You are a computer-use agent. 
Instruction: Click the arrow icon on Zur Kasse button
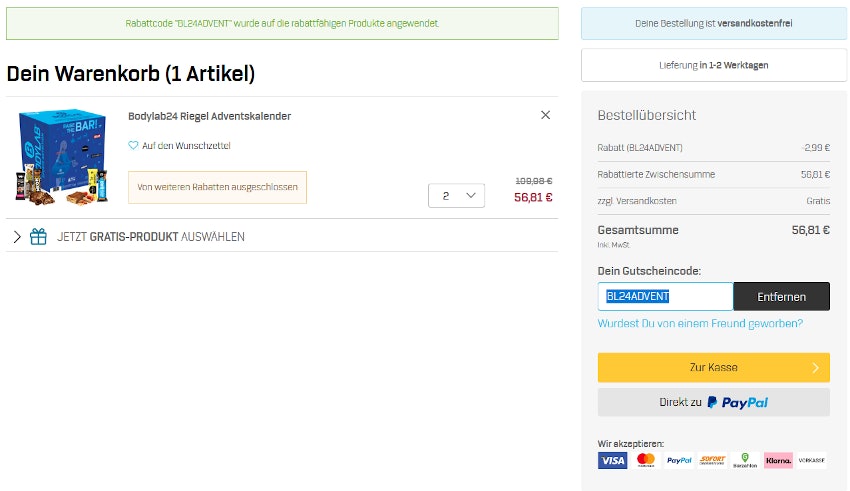(x=815, y=368)
